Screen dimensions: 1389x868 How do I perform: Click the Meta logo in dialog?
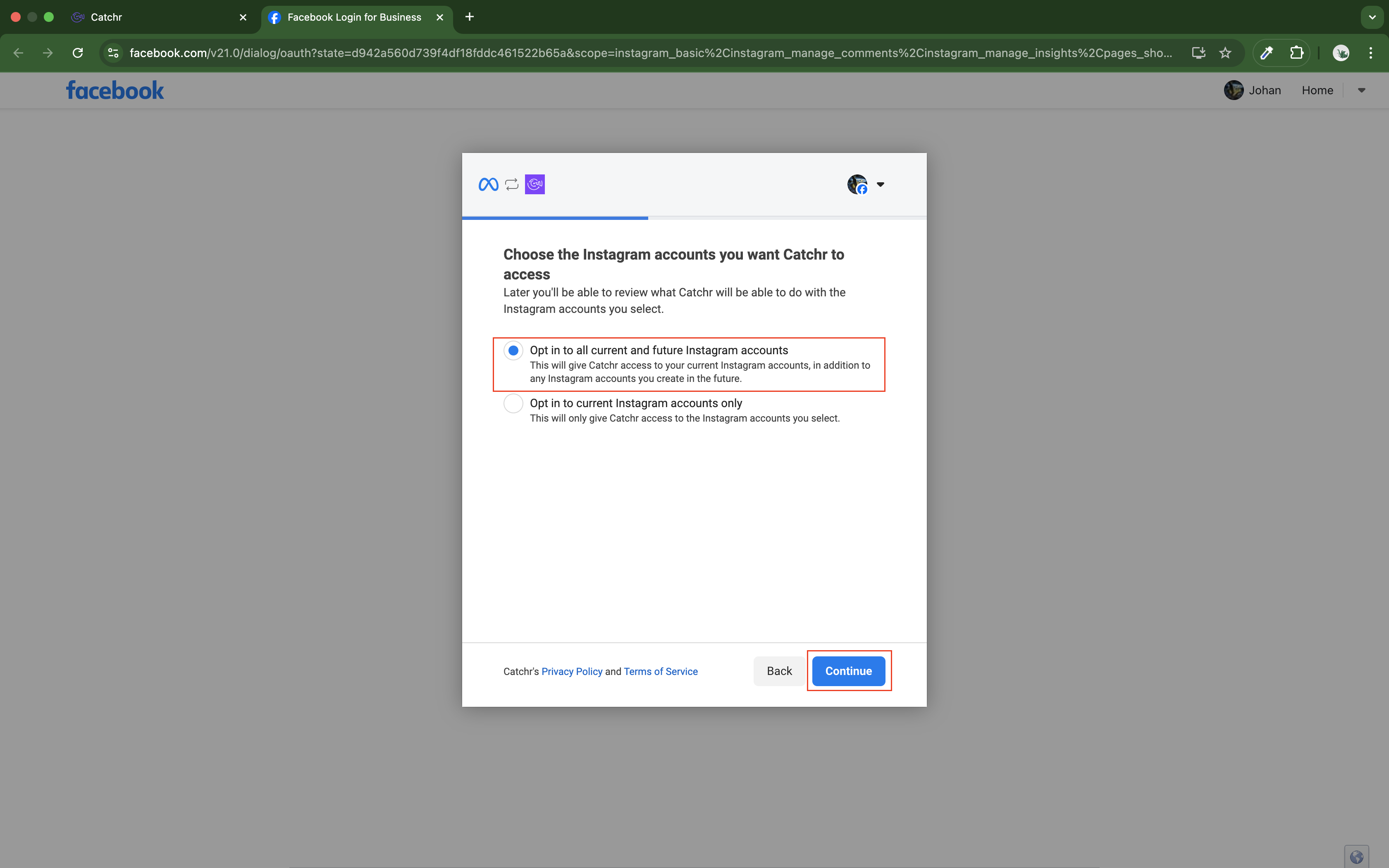(489, 184)
